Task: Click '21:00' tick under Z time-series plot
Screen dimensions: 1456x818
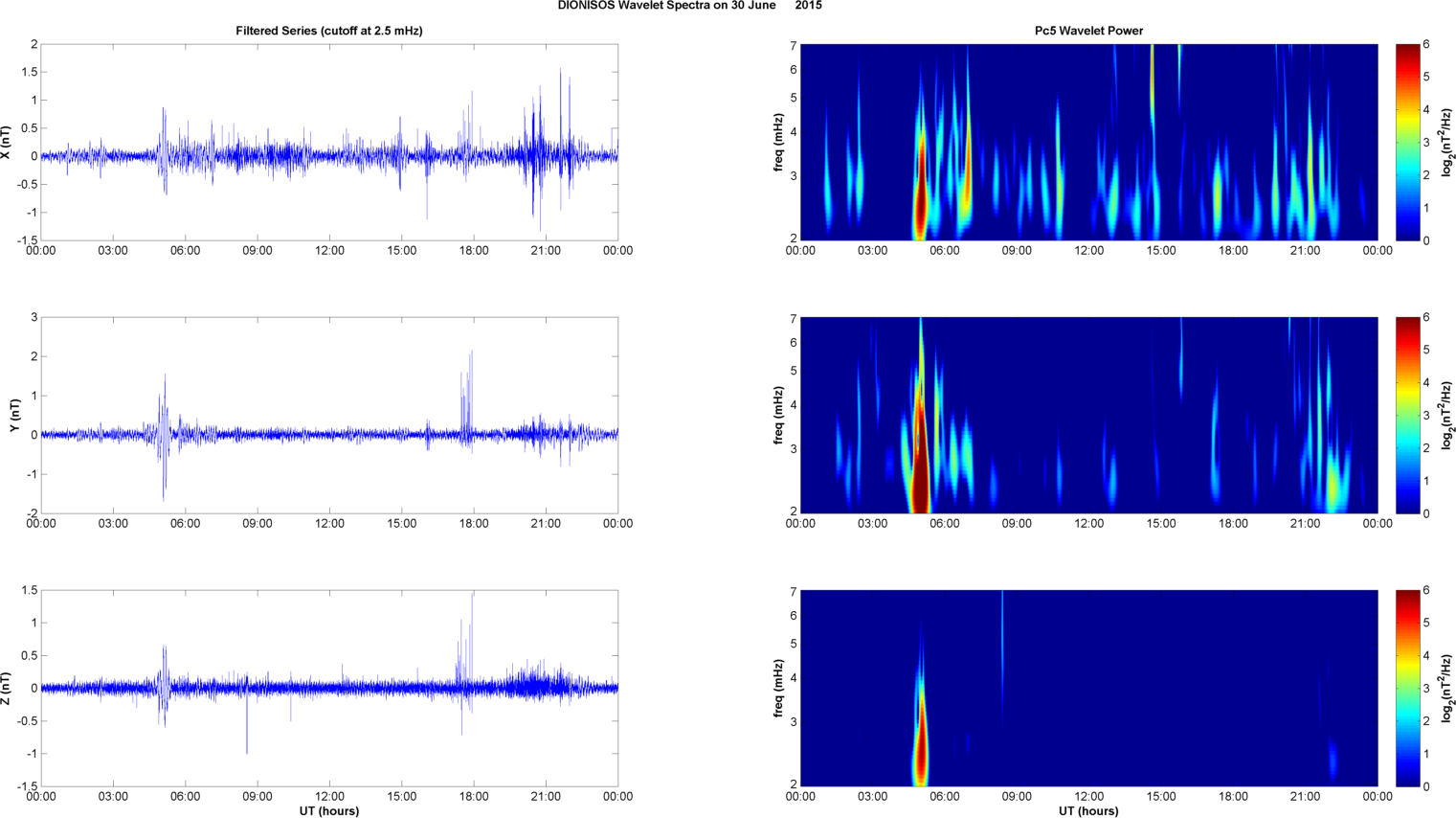Action: pos(546,797)
